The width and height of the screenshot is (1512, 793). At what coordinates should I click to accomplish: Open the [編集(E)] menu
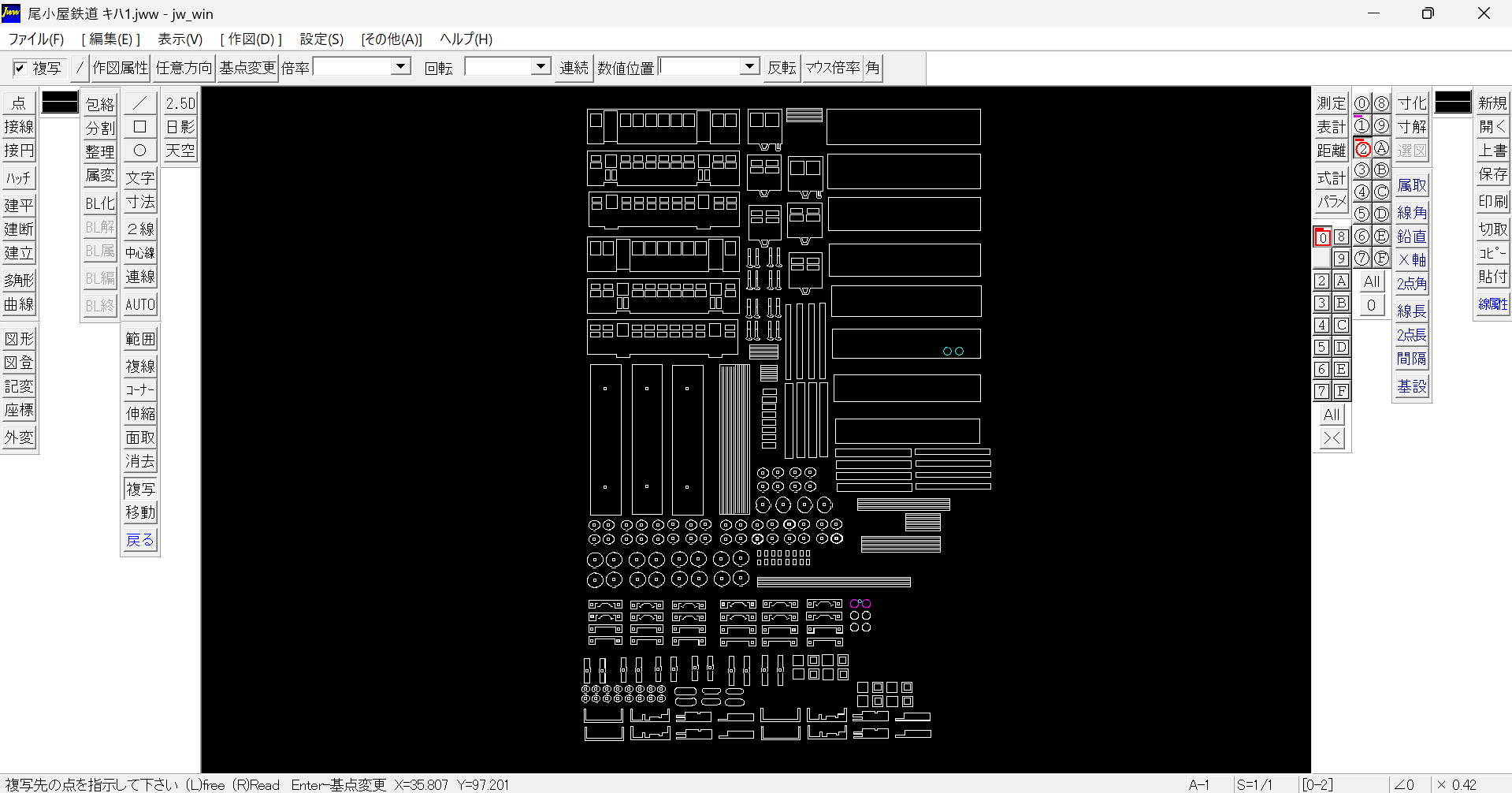point(111,39)
